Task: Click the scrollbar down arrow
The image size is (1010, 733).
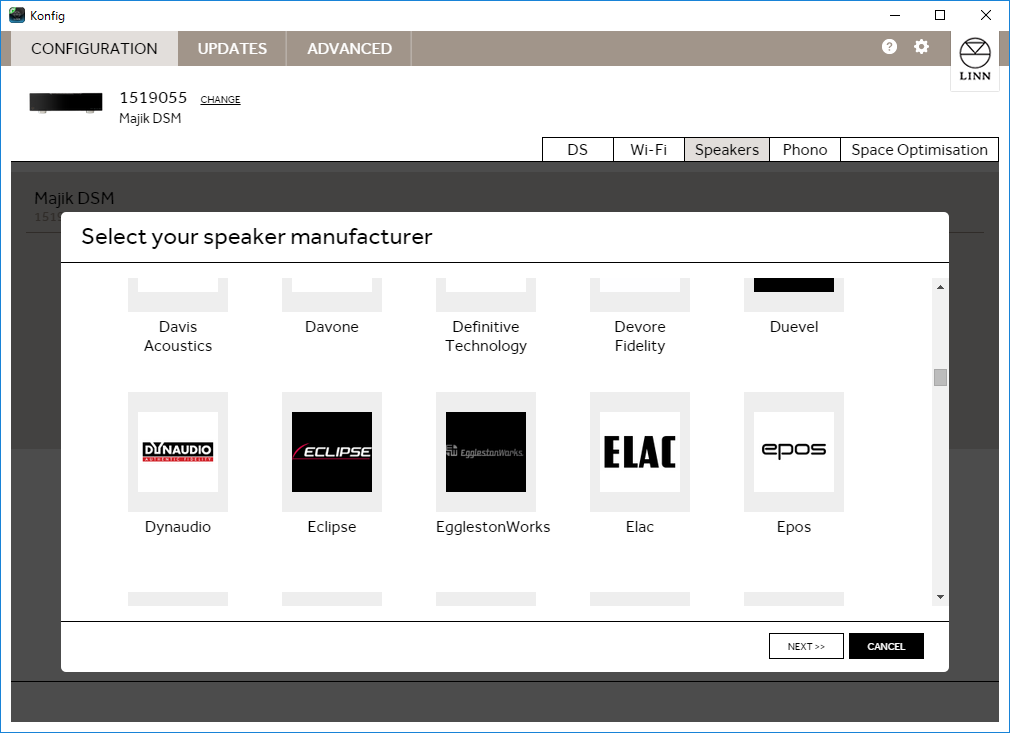Action: click(x=940, y=597)
